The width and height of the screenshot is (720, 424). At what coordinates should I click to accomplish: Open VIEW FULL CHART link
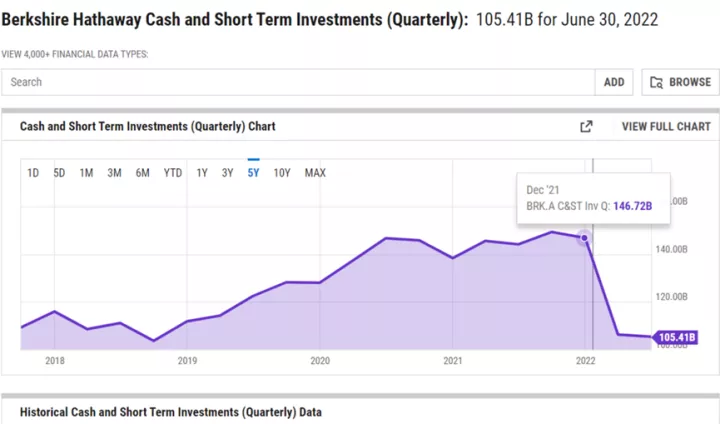pos(666,127)
